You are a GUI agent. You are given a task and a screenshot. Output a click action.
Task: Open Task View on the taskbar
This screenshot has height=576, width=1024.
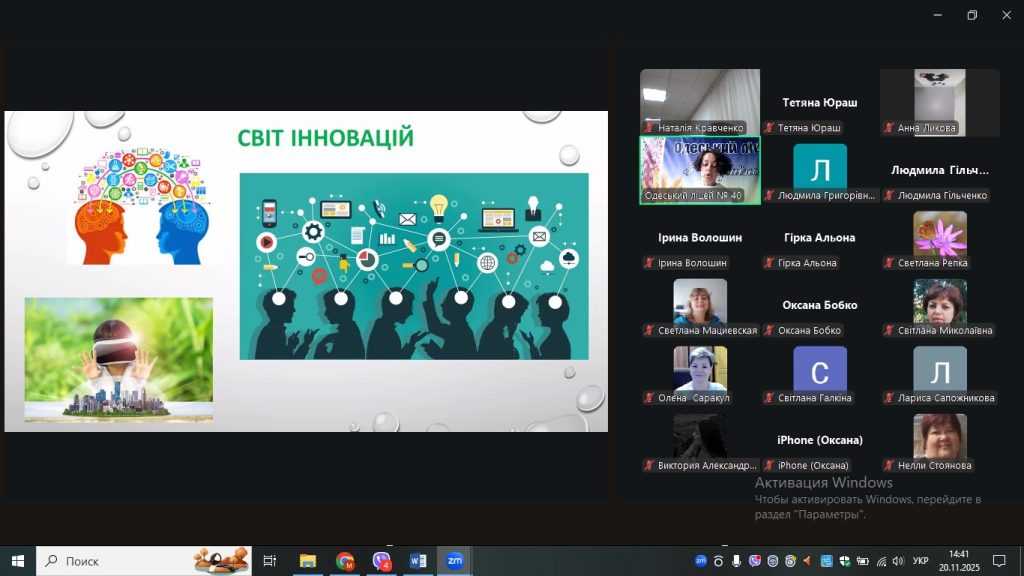[269, 561]
